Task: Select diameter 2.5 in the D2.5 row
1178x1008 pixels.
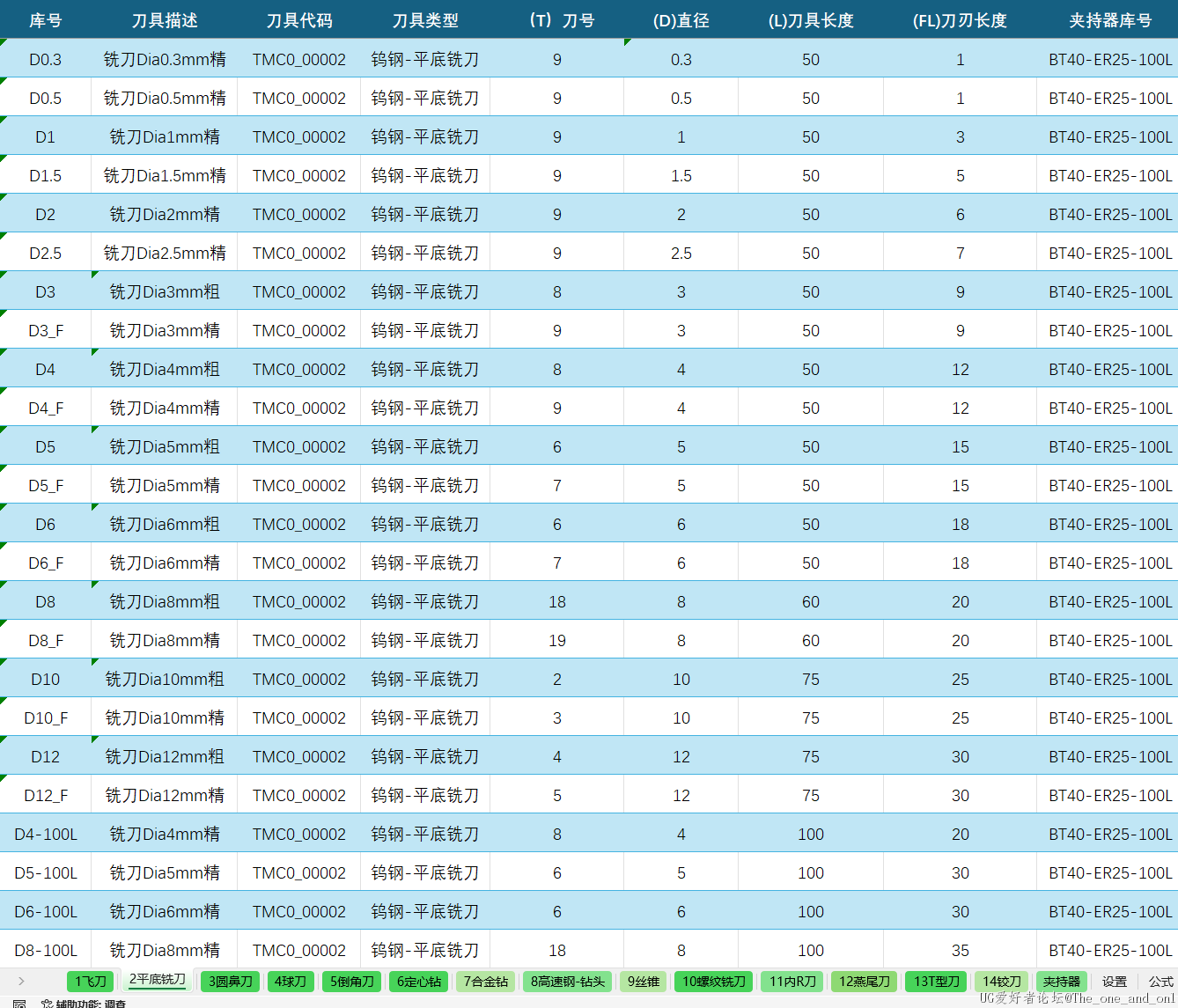Action: pyautogui.click(x=681, y=253)
